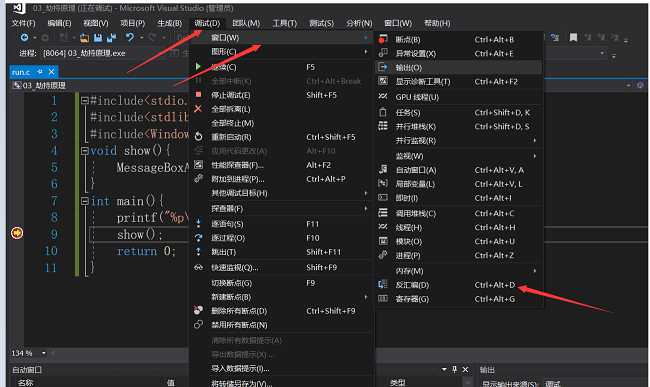Open 调用堆栈(C) window
The width and height of the screenshot is (650, 387).
pos(459,213)
